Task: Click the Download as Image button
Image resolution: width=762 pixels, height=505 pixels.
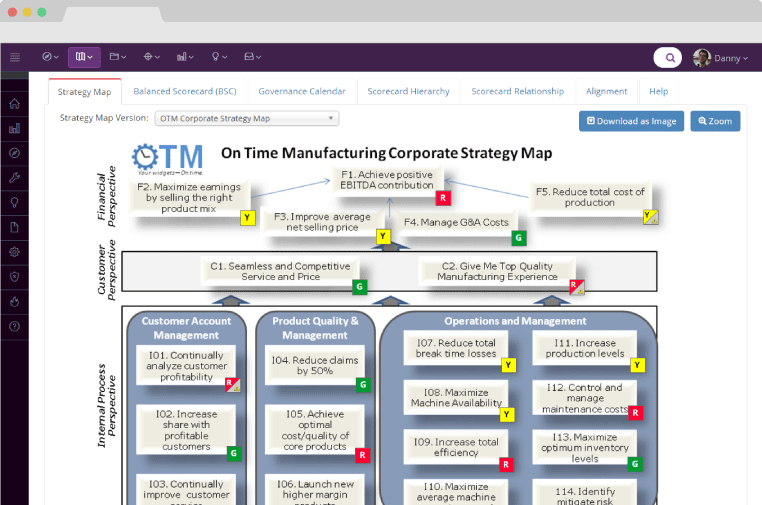Action: 631,121
